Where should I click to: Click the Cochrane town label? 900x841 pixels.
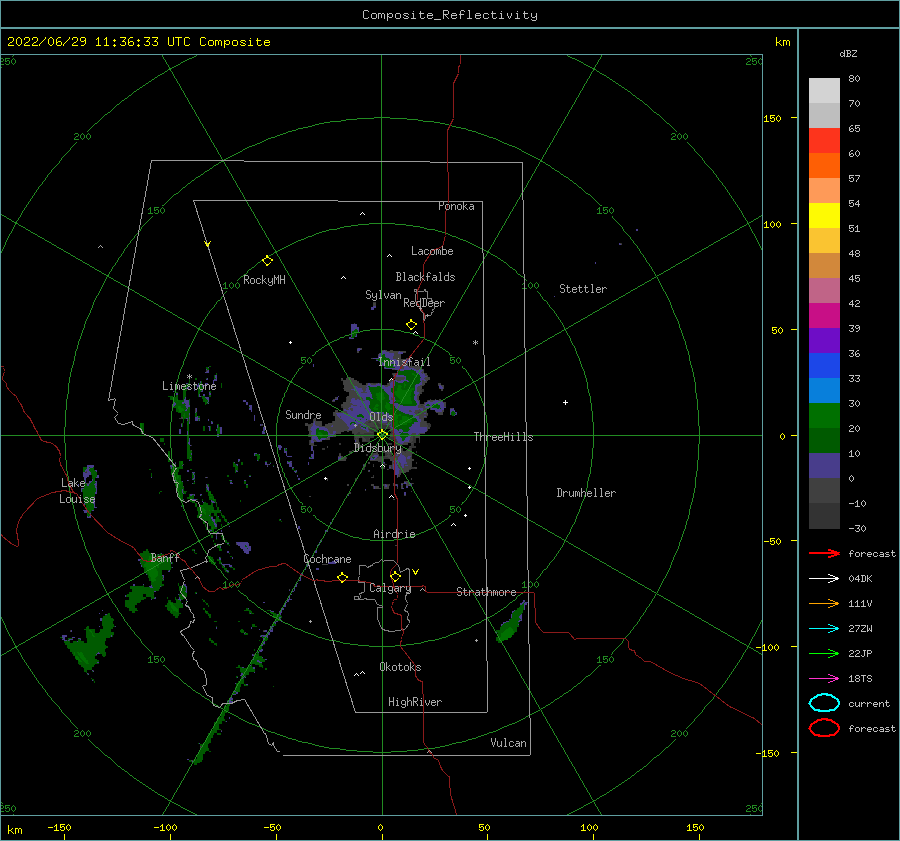pyautogui.click(x=327, y=559)
